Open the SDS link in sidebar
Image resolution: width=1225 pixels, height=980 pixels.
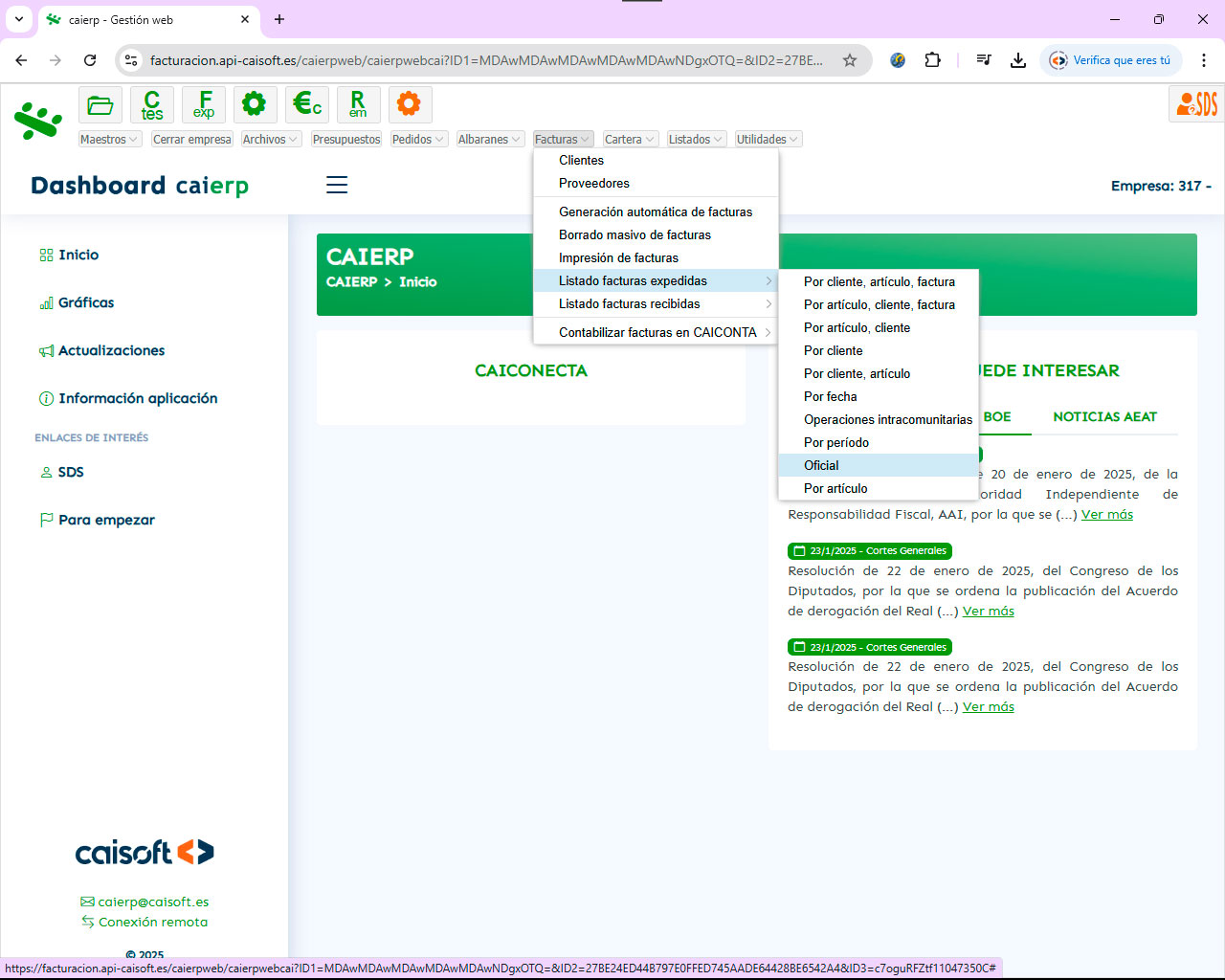tap(61, 472)
